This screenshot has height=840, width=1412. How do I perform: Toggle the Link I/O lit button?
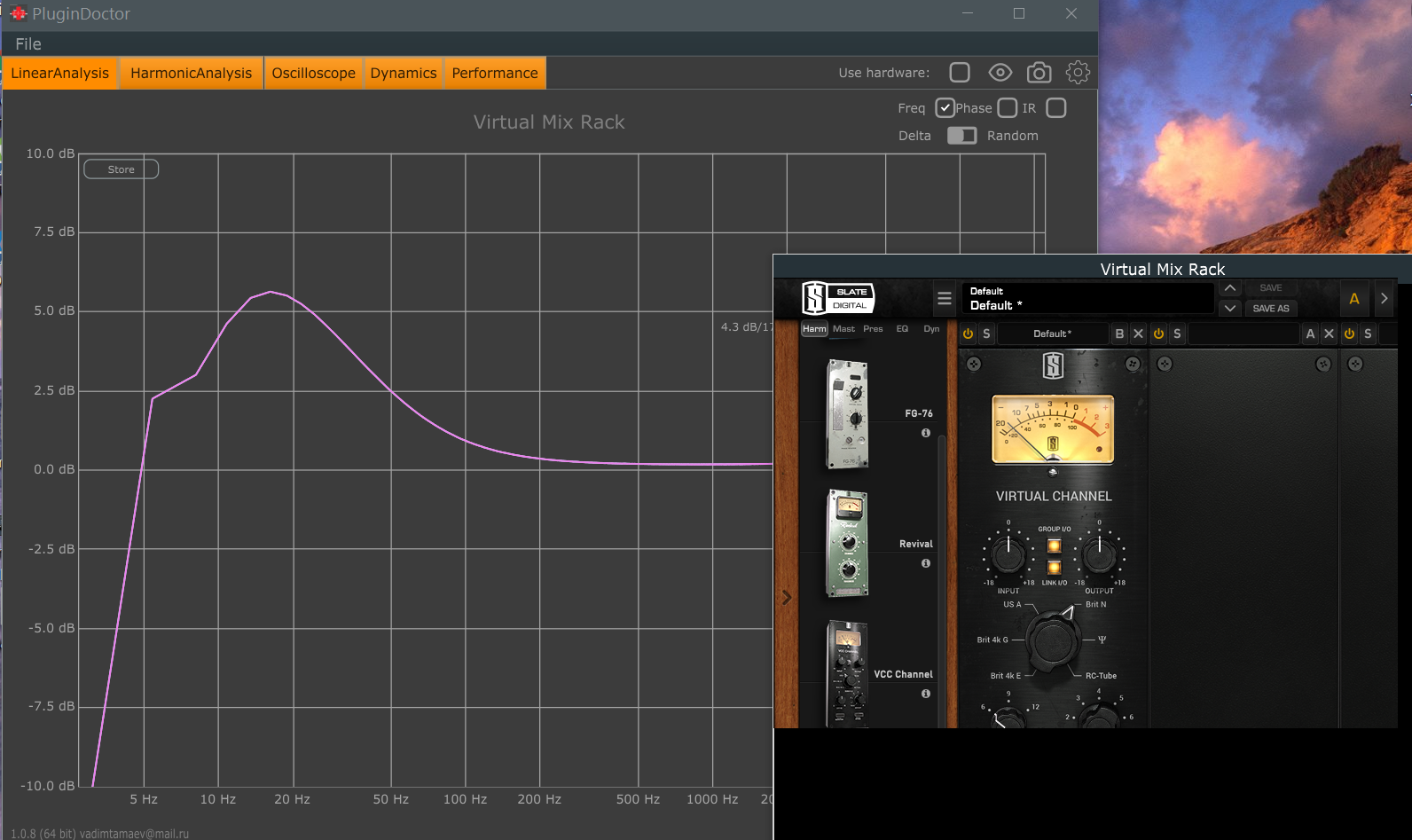(1054, 568)
